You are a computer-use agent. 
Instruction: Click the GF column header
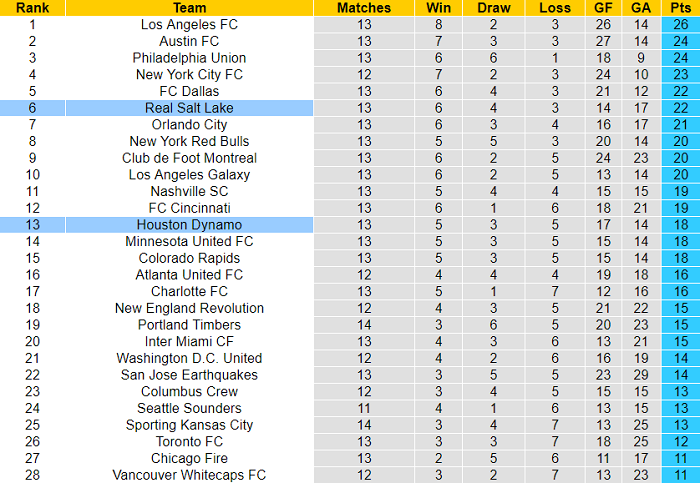click(x=602, y=7)
